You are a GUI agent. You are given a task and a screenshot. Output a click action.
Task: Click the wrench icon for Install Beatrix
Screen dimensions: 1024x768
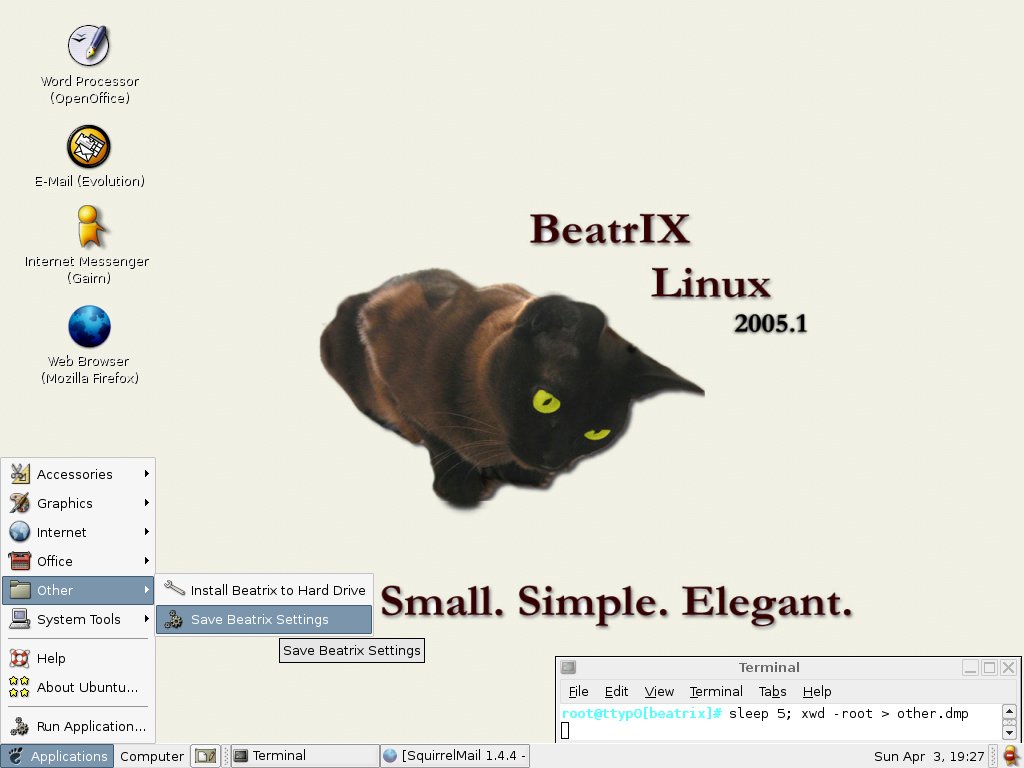(x=174, y=589)
